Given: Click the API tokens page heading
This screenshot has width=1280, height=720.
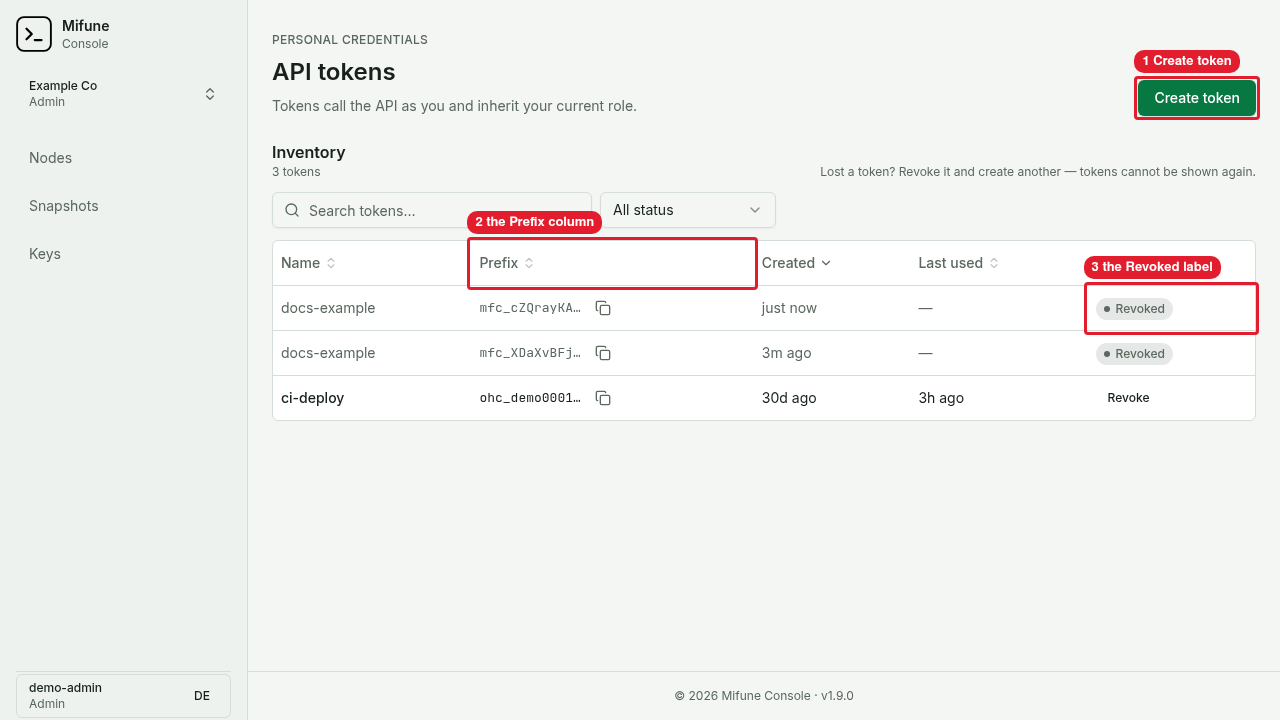Looking at the screenshot, I should 333,72.
